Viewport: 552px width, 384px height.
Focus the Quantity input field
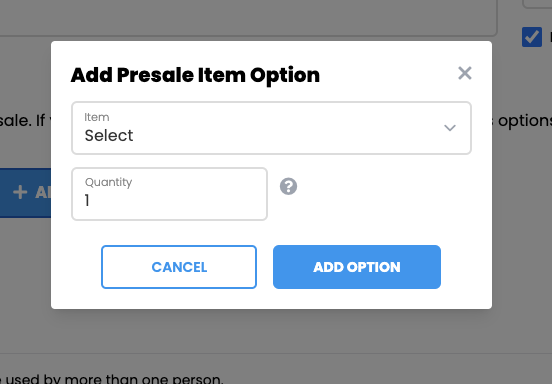coord(169,194)
